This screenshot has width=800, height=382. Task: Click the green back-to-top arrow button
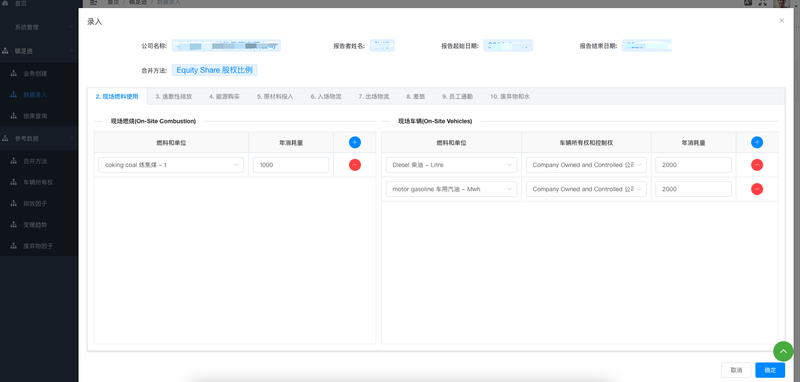pyautogui.click(x=783, y=351)
